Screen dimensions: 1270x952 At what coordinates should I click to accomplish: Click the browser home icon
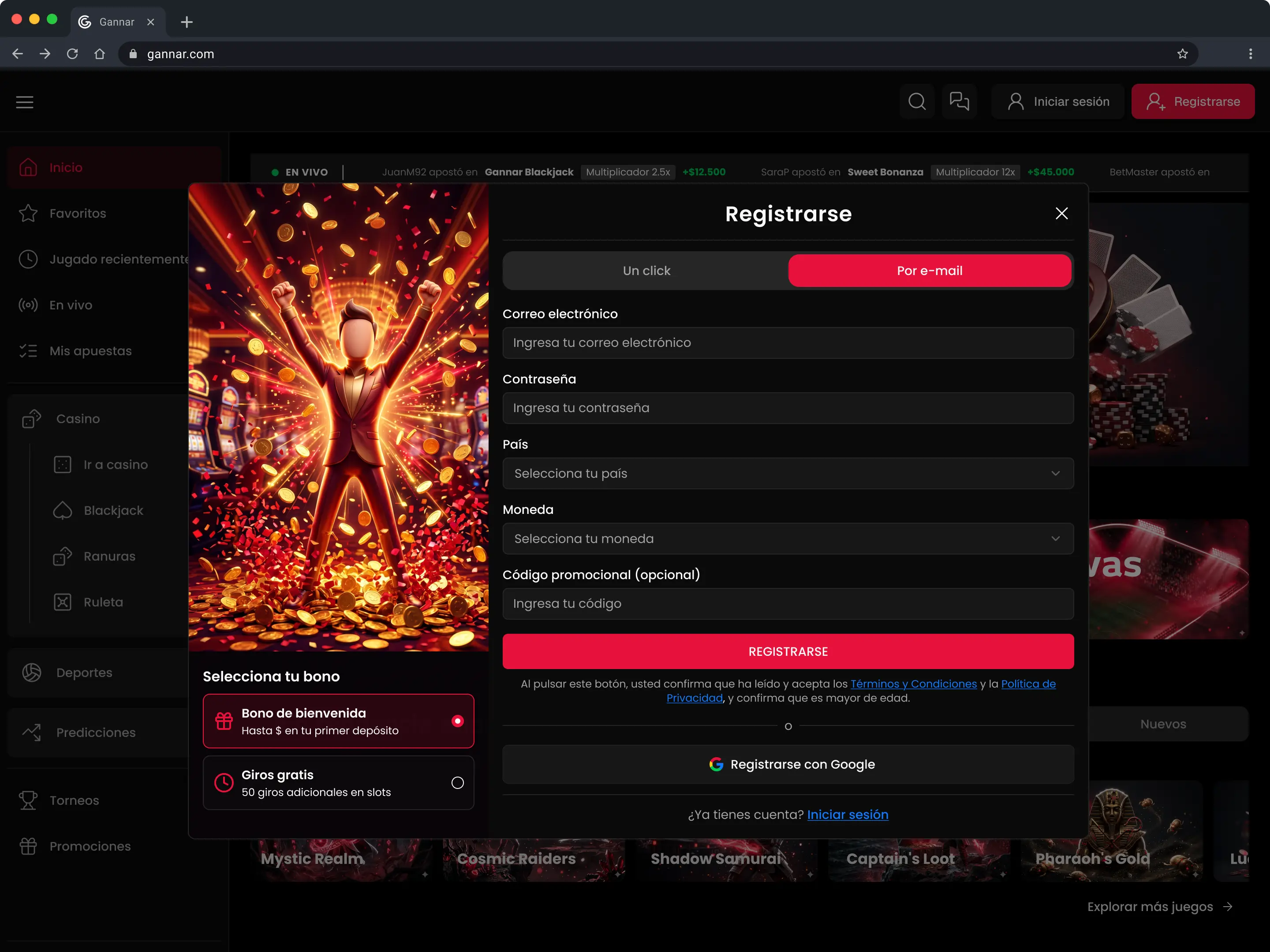click(x=99, y=54)
